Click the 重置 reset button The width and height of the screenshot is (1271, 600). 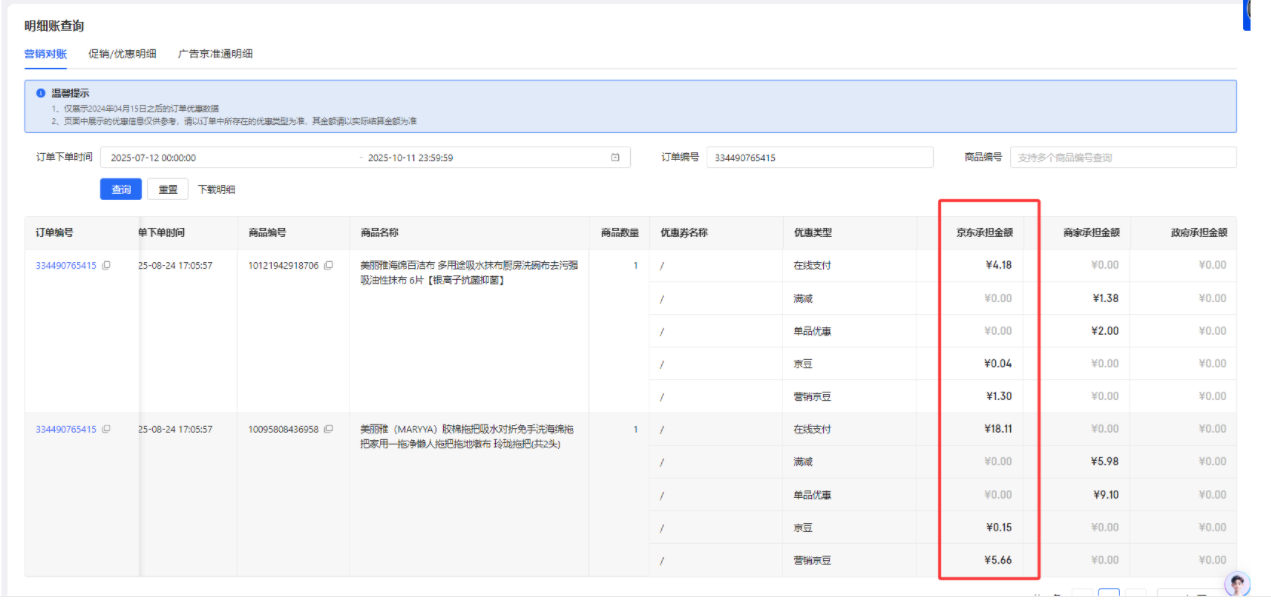[168, 190]
